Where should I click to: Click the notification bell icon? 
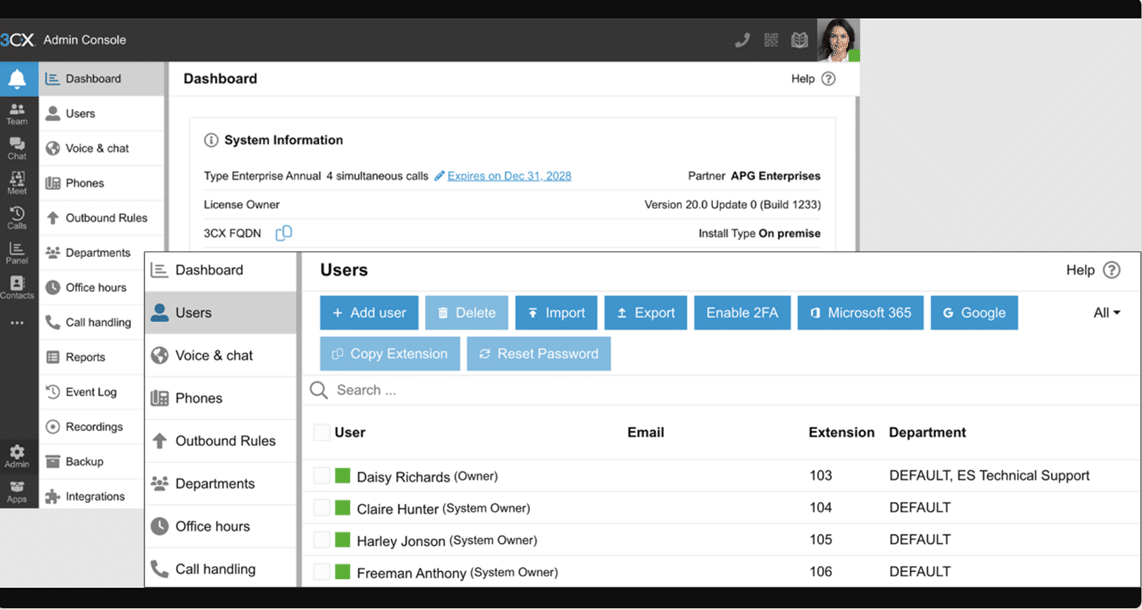(17, 79)
